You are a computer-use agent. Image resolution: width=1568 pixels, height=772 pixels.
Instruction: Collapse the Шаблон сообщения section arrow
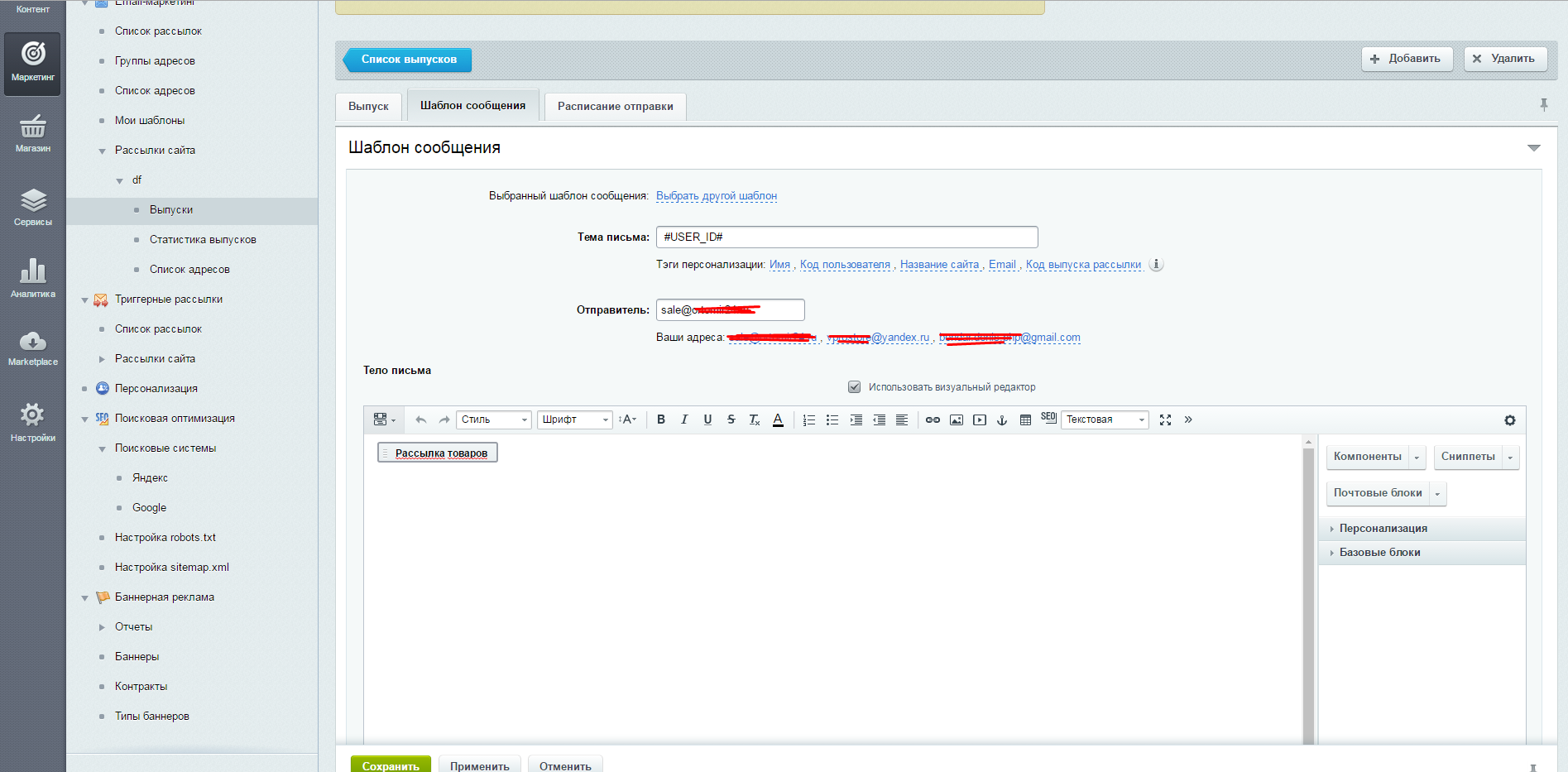(x=1533, y=148)
